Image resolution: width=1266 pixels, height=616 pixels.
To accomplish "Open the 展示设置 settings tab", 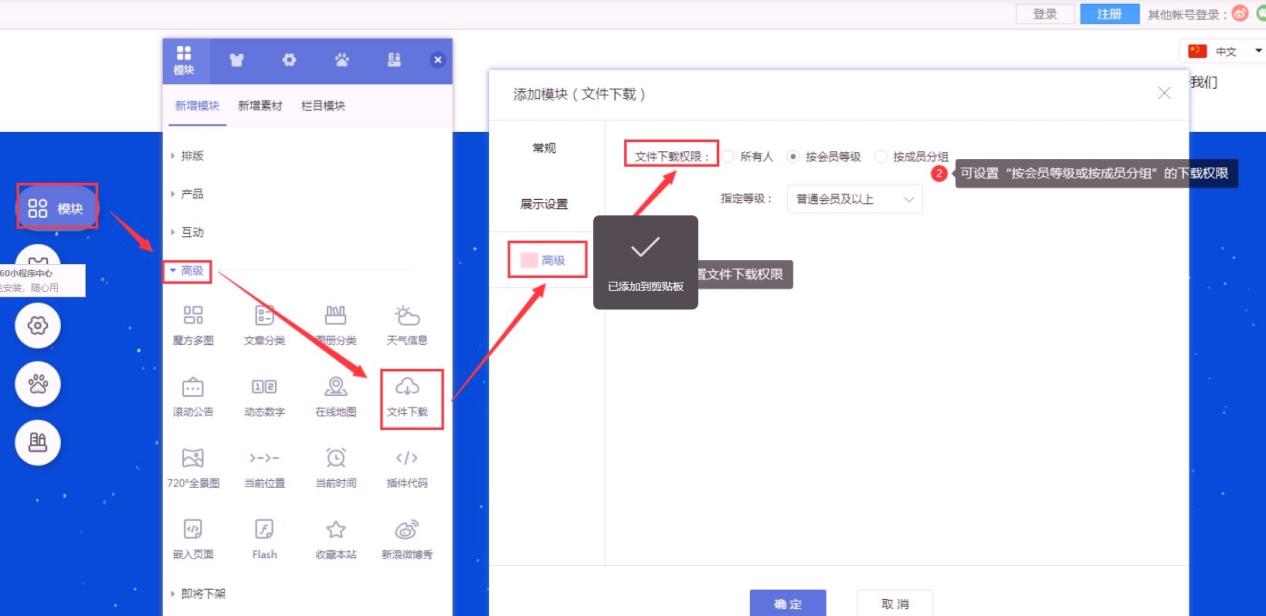I will pyautogui.click(x=544, y=204).
